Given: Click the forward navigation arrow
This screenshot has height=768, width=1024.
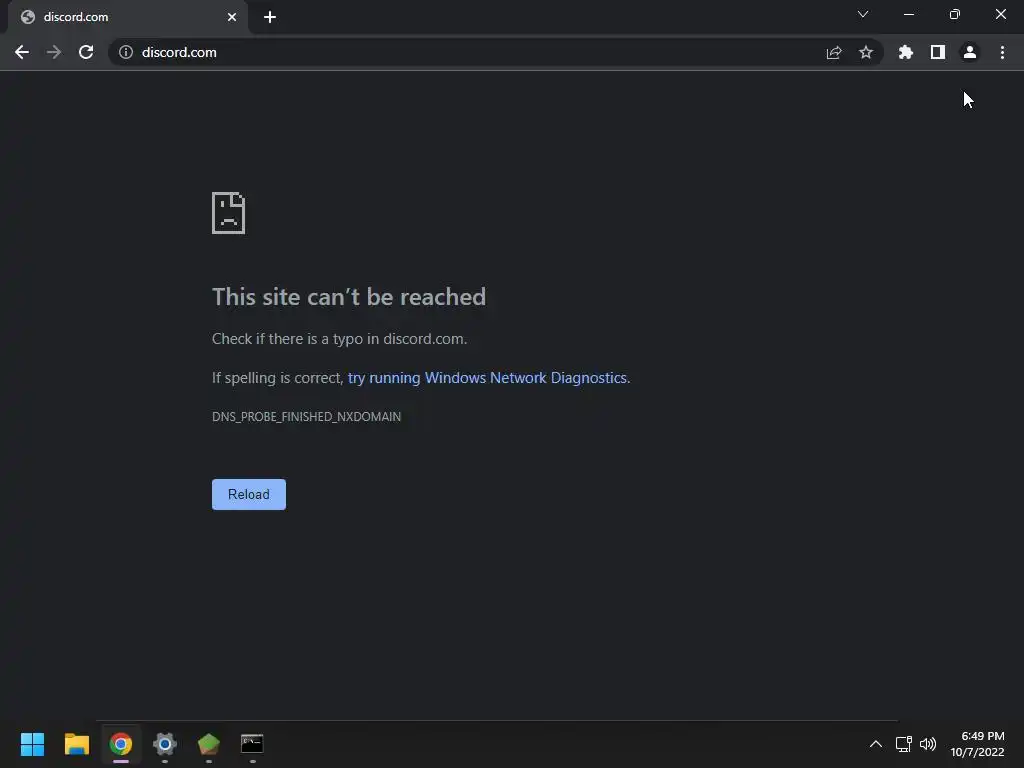Looking at the screenshot, I should pos(54,52).
